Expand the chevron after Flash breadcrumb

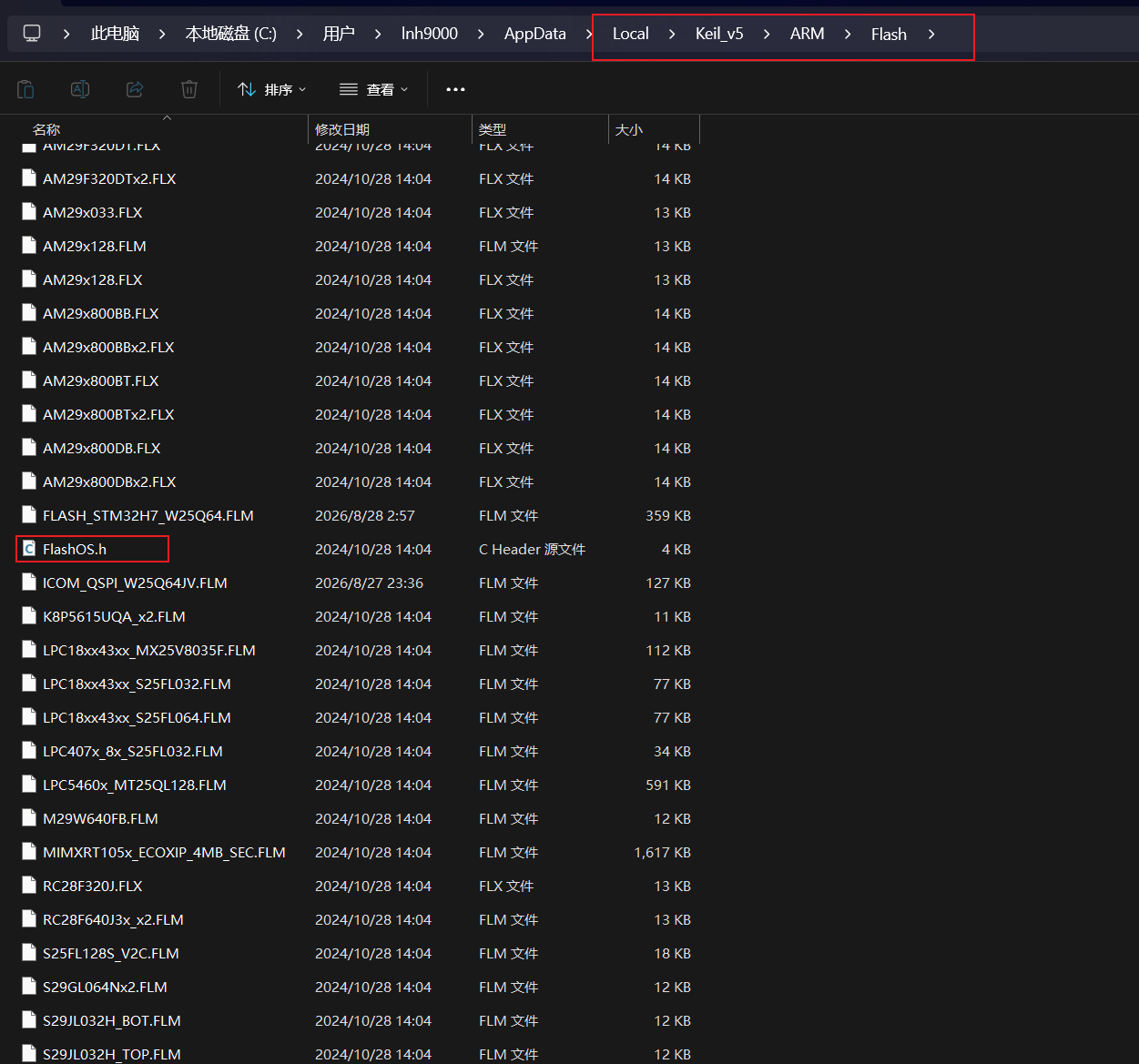point(931,34)
